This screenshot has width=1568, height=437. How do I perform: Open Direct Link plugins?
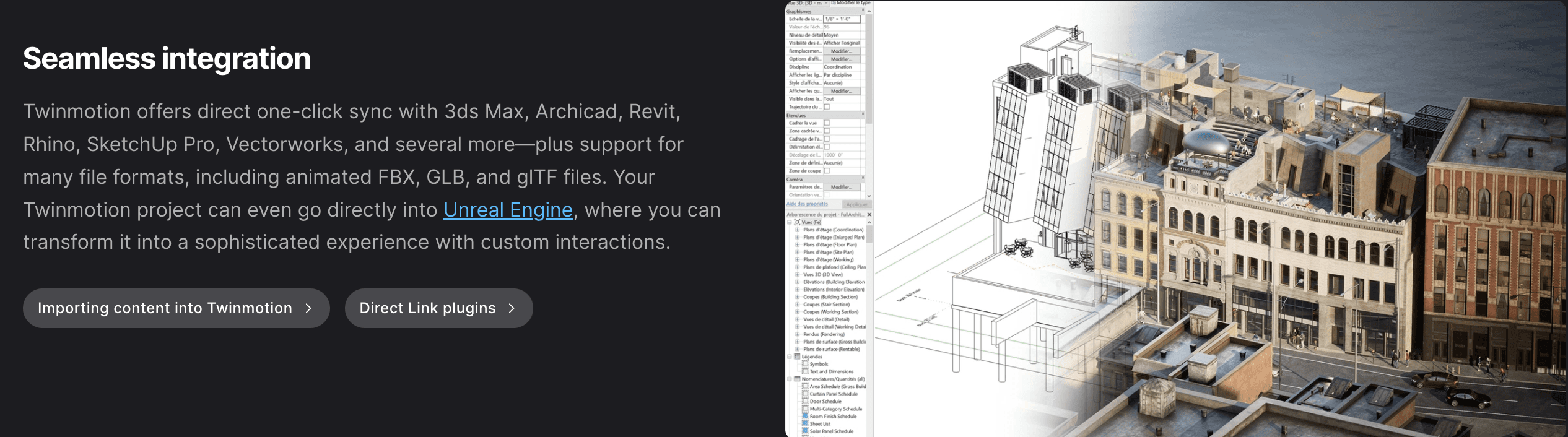coord(438,308)
